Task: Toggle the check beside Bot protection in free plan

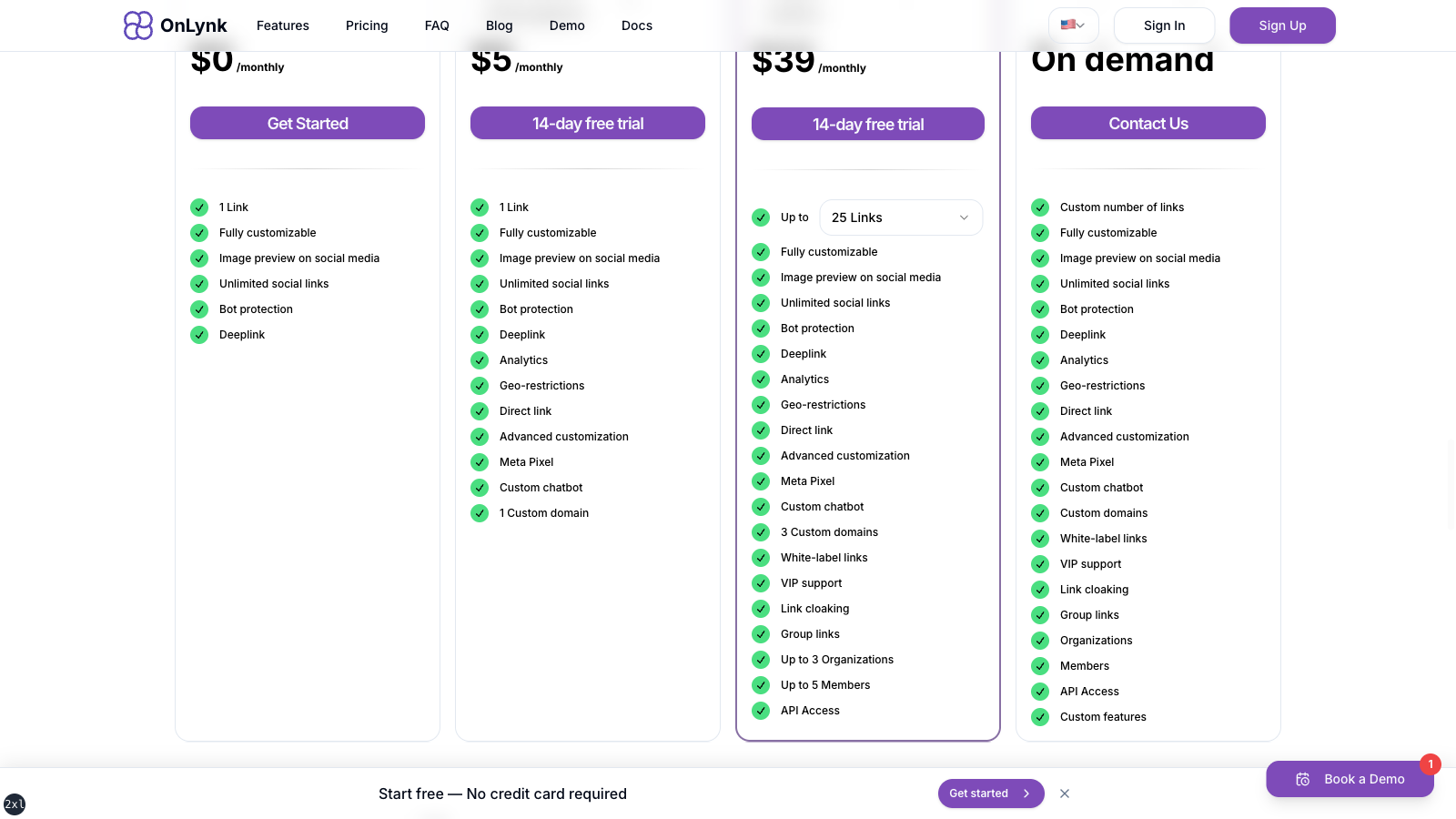Action: click(x=199, y=309)
